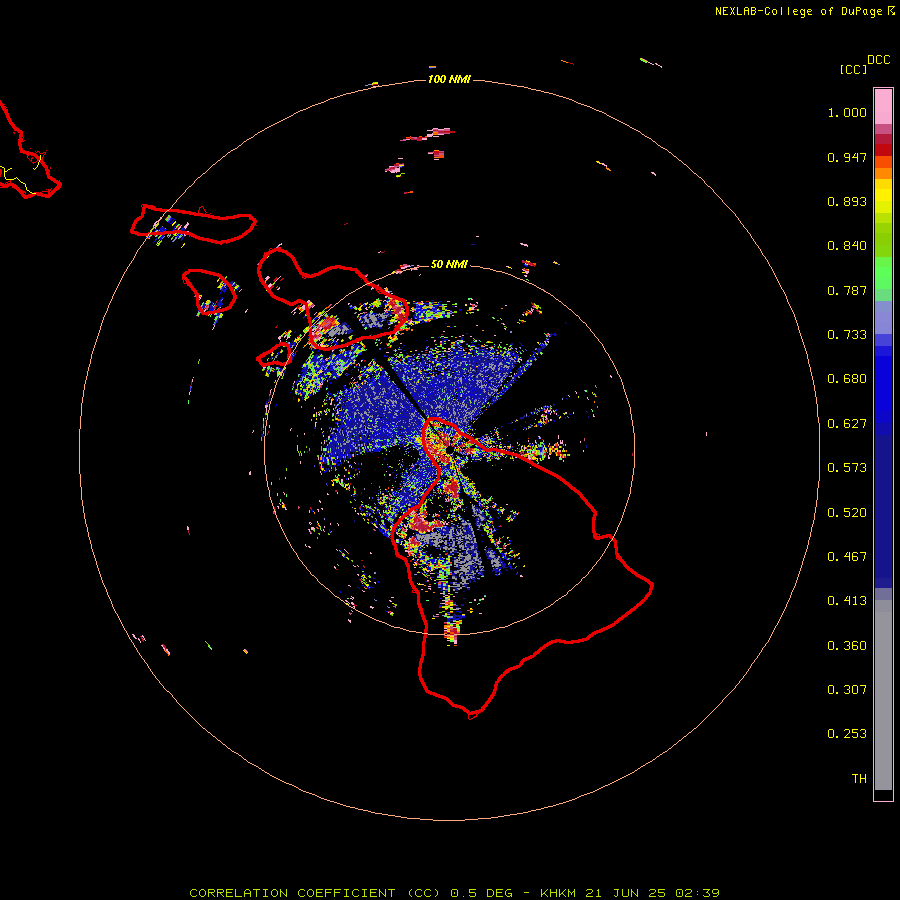The image size is (900, 900).
Task: Click the TH threshold legend label
Action: (859, 779)
